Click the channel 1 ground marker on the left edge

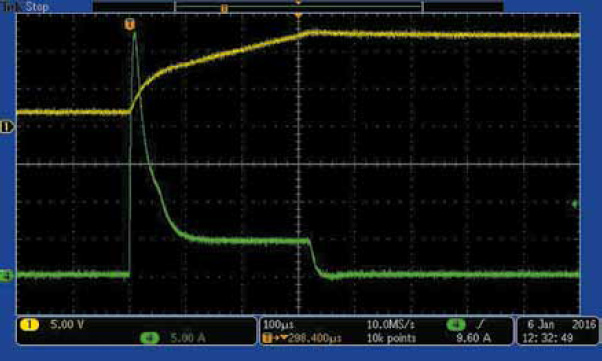tap(7, 127)
